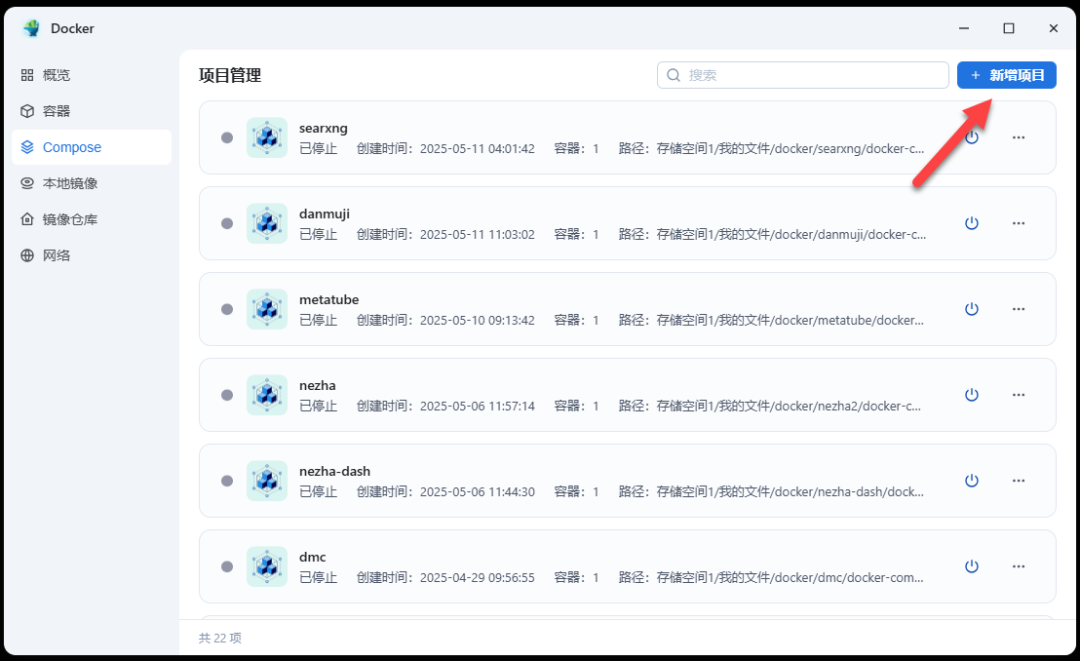This screenshot has width=1080, height=661.
Task: Open more options for metatube
Action: 1019,309
